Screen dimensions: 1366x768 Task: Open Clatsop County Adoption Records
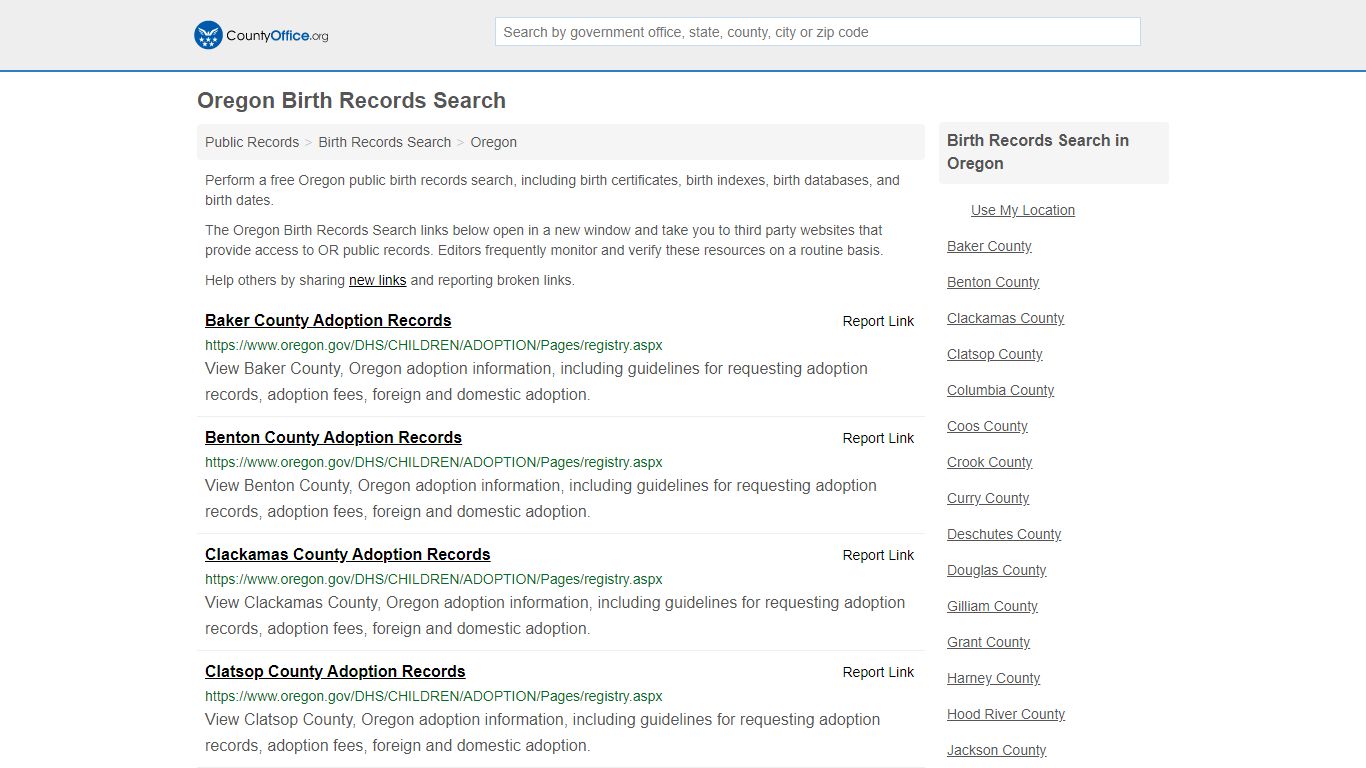[335, 671]
